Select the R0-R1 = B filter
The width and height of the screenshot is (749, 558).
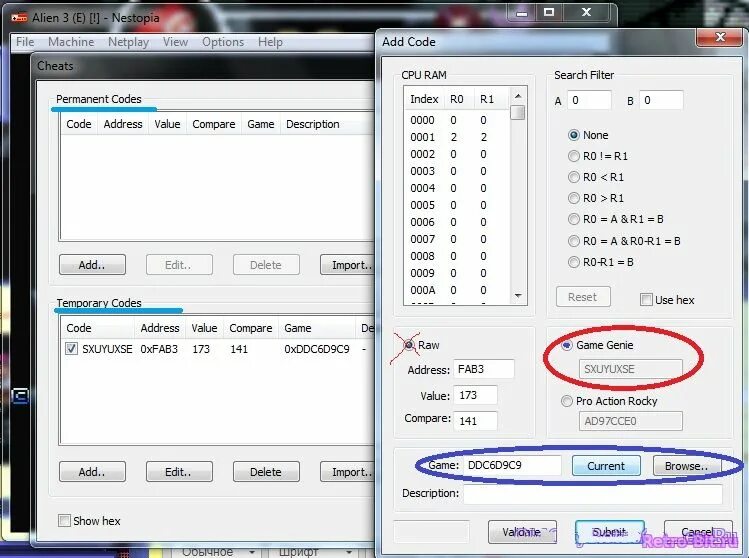[574, 262]
